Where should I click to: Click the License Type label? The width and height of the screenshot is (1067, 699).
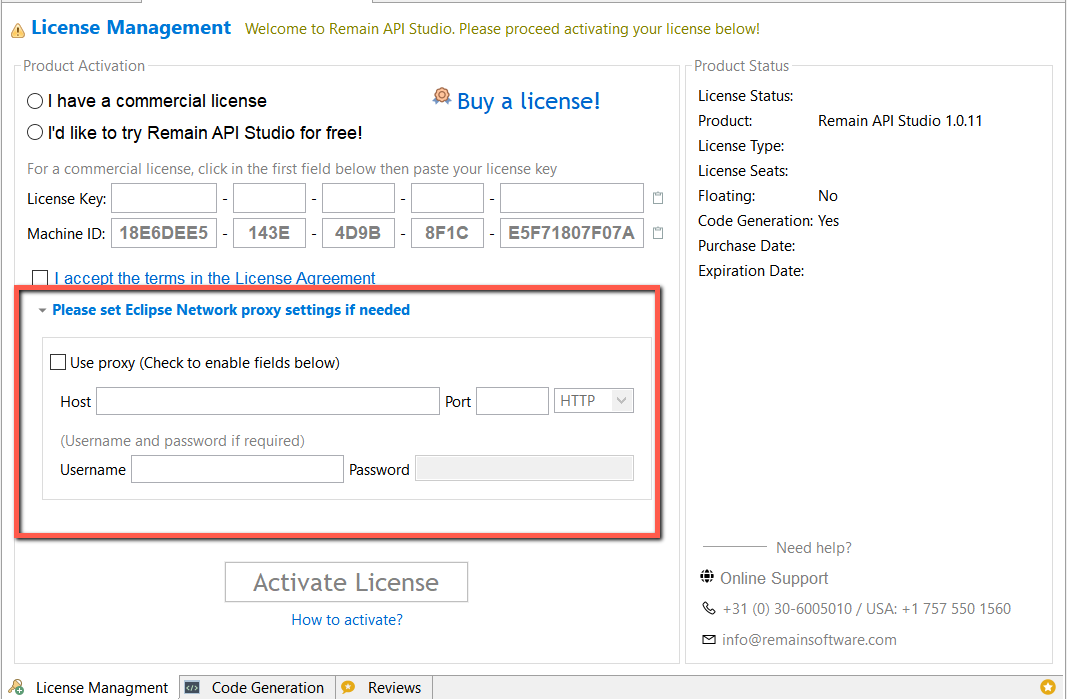pos(741,146)
